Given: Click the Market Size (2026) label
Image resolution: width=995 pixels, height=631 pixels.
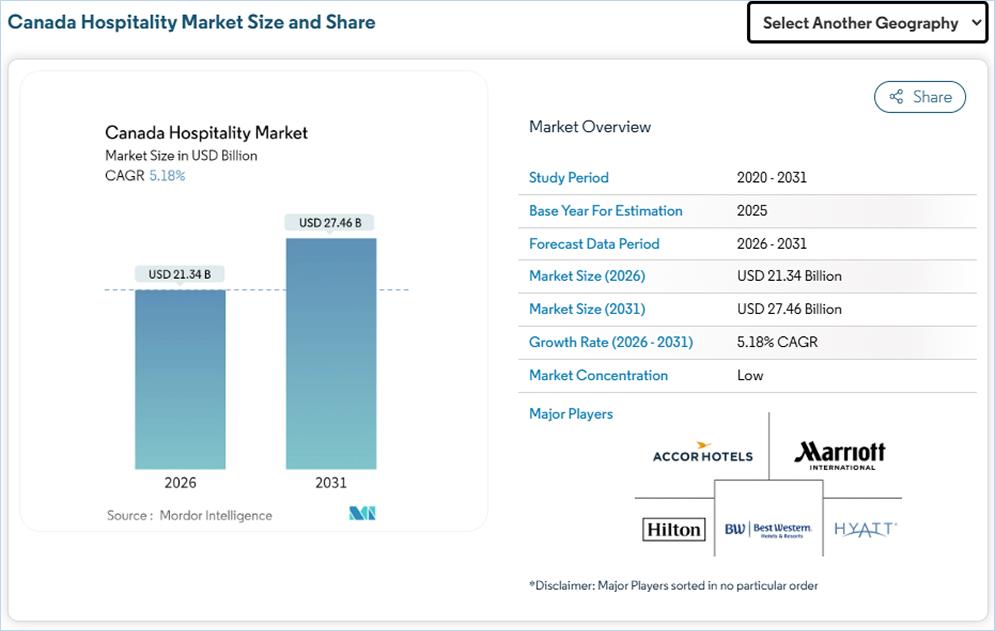Looking at the screenshot, I should (586, 276).
